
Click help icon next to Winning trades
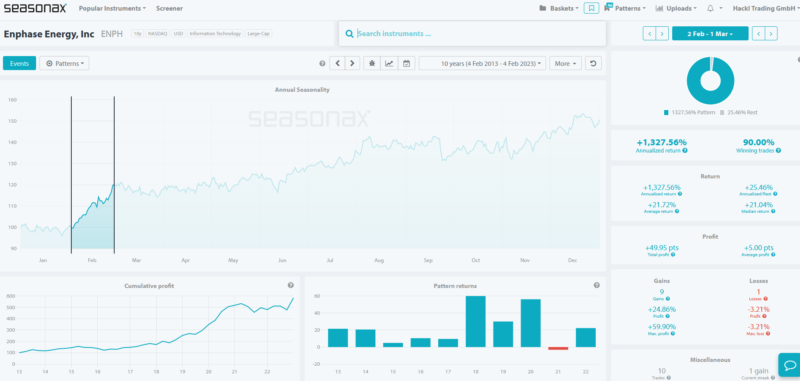point(778,150)
